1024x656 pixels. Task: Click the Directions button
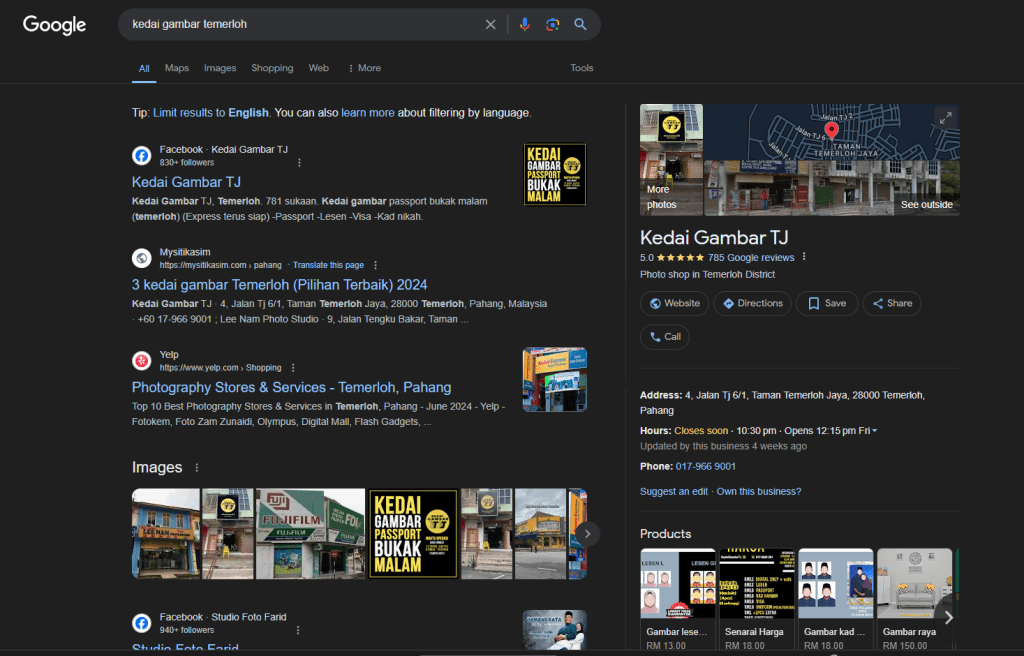752,303
